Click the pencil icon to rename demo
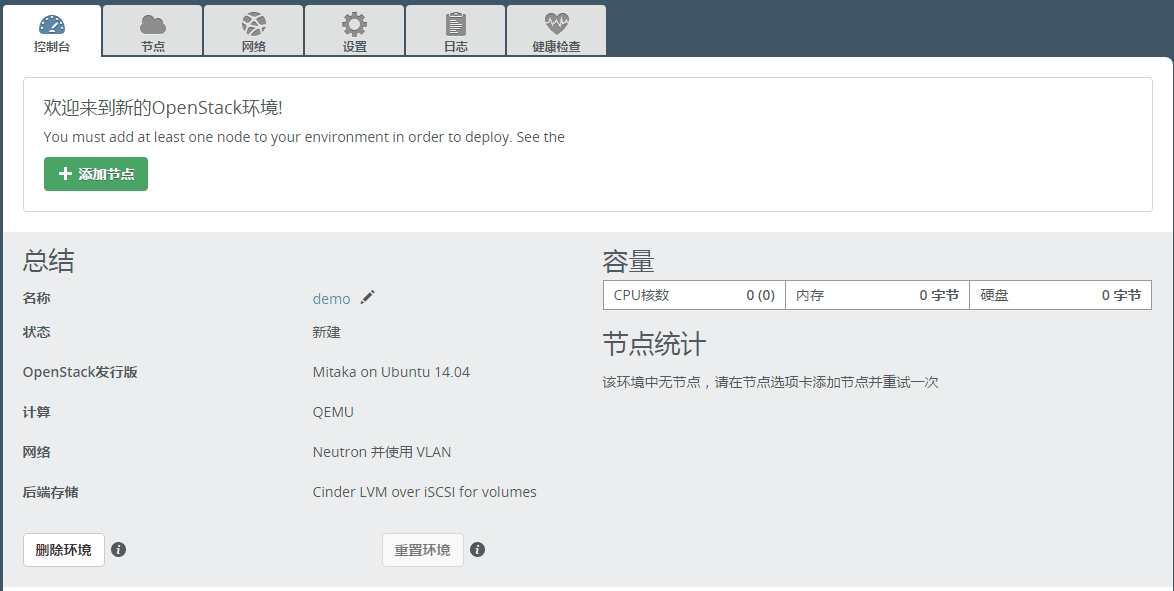 click(x=367, y=297)
